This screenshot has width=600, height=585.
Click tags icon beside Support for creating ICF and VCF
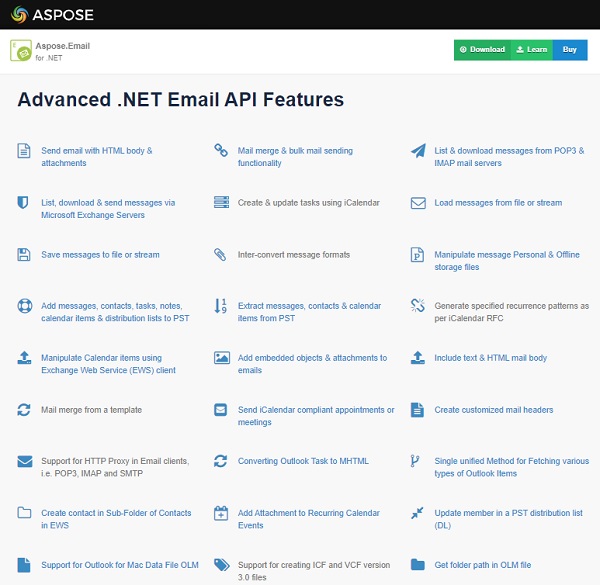click(222, 565)
